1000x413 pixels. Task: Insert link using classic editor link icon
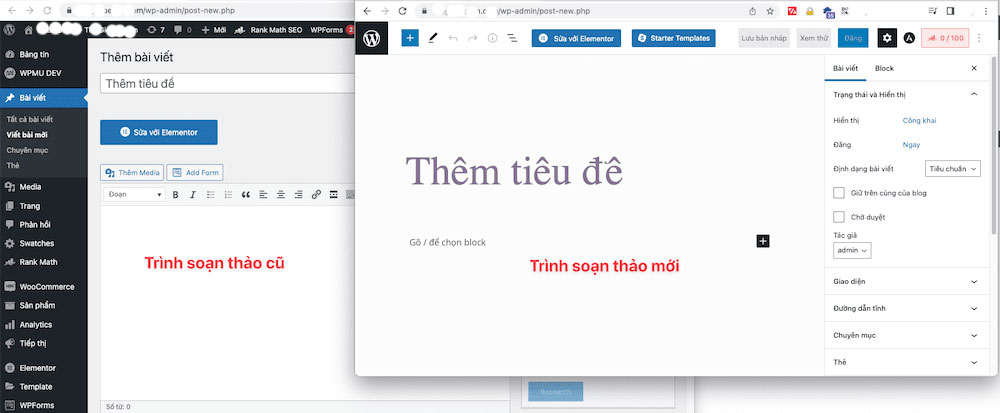[316, 194]
